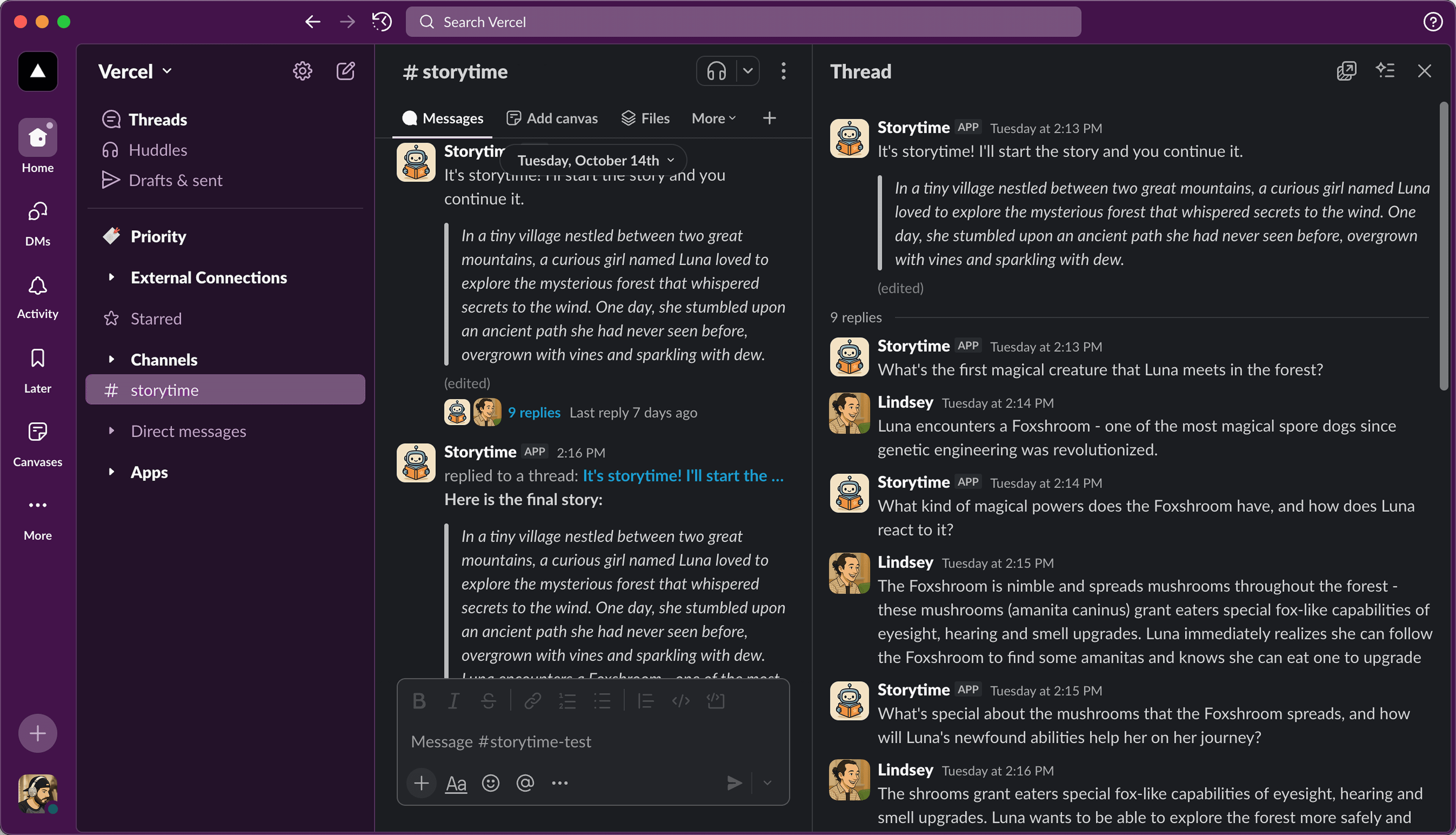Toggle bold formatting in composer
The image size is (1456, 835).
pyautogui.click(x=419, y=701)
